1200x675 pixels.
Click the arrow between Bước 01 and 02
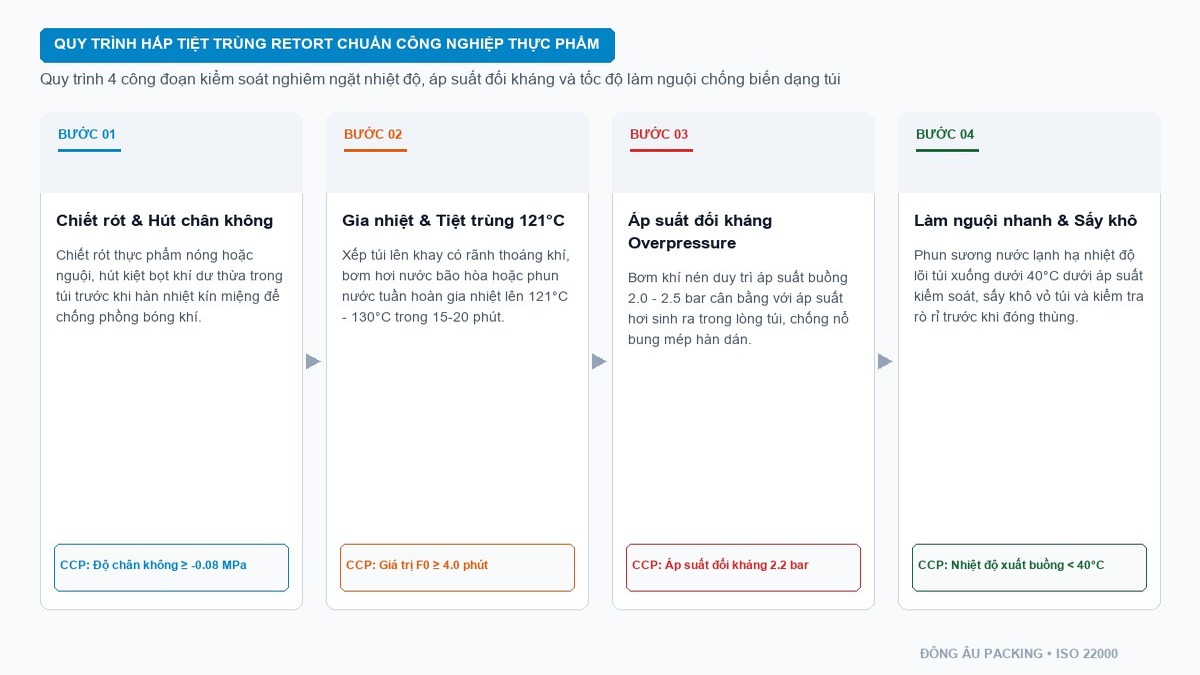314,361
